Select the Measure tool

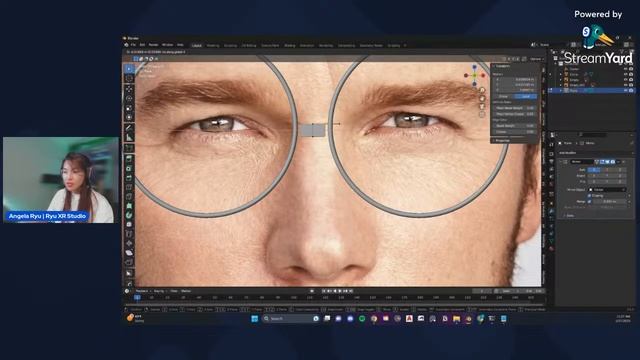(129, 138)
